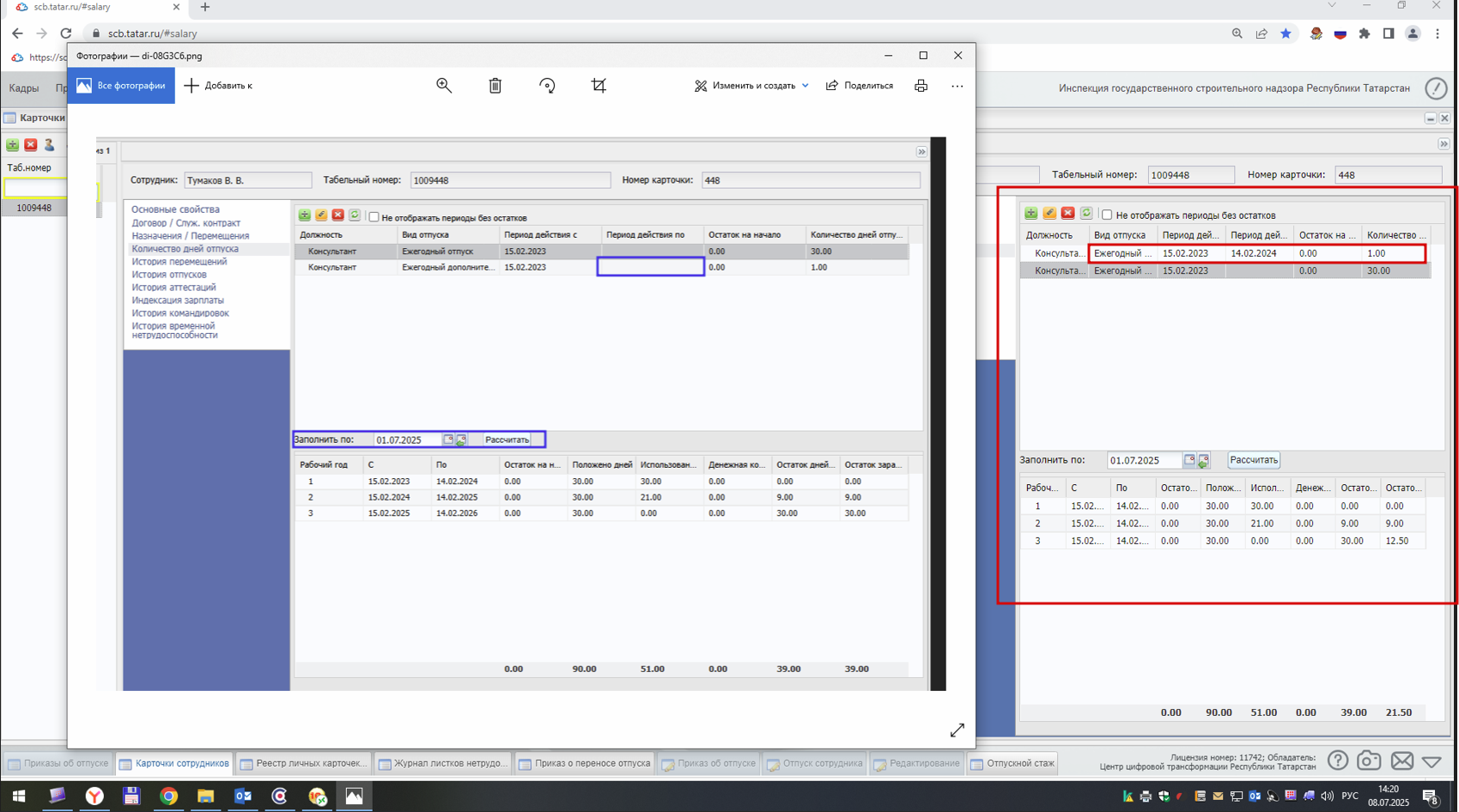Open the three-dots more options menu
The image size is (1459, 812).
coord(957,86)
